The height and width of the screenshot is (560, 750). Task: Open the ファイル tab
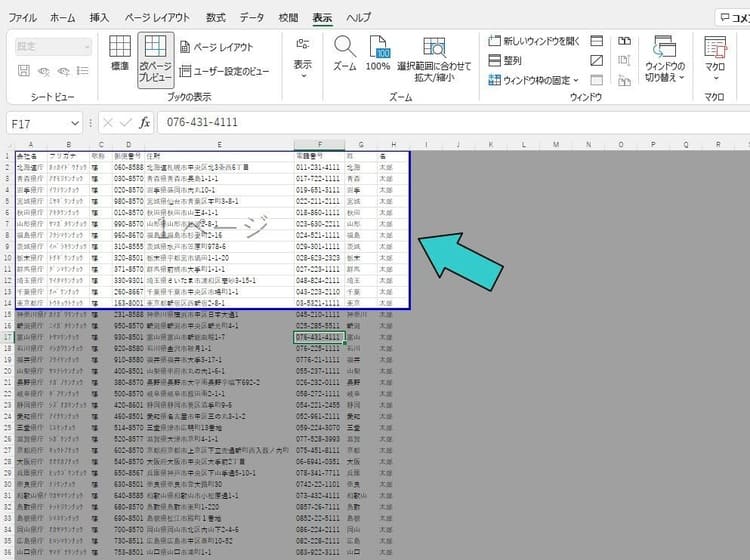[22, 18]
